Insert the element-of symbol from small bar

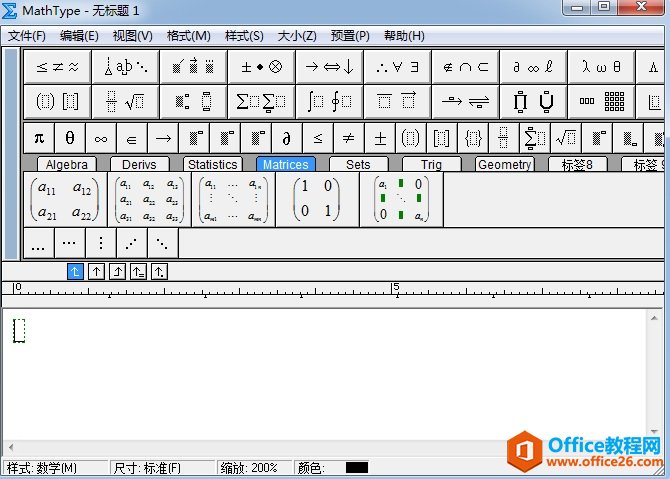[x=132, y=138]
